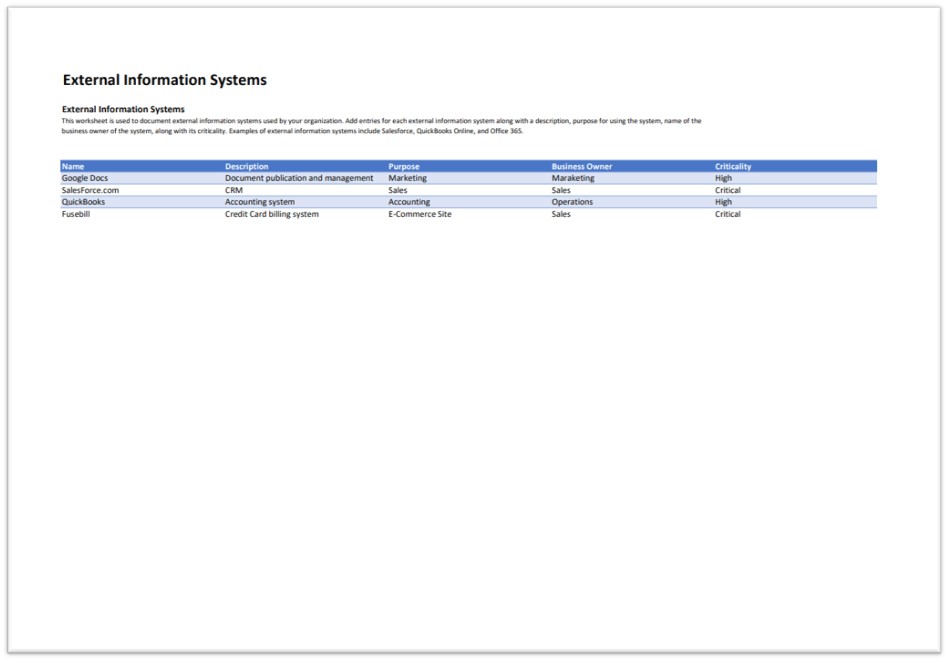The height and width of the screenshot is (661, 948).
Task: Click the High criticality cell for Google Docs
Action: coord(723,178)
